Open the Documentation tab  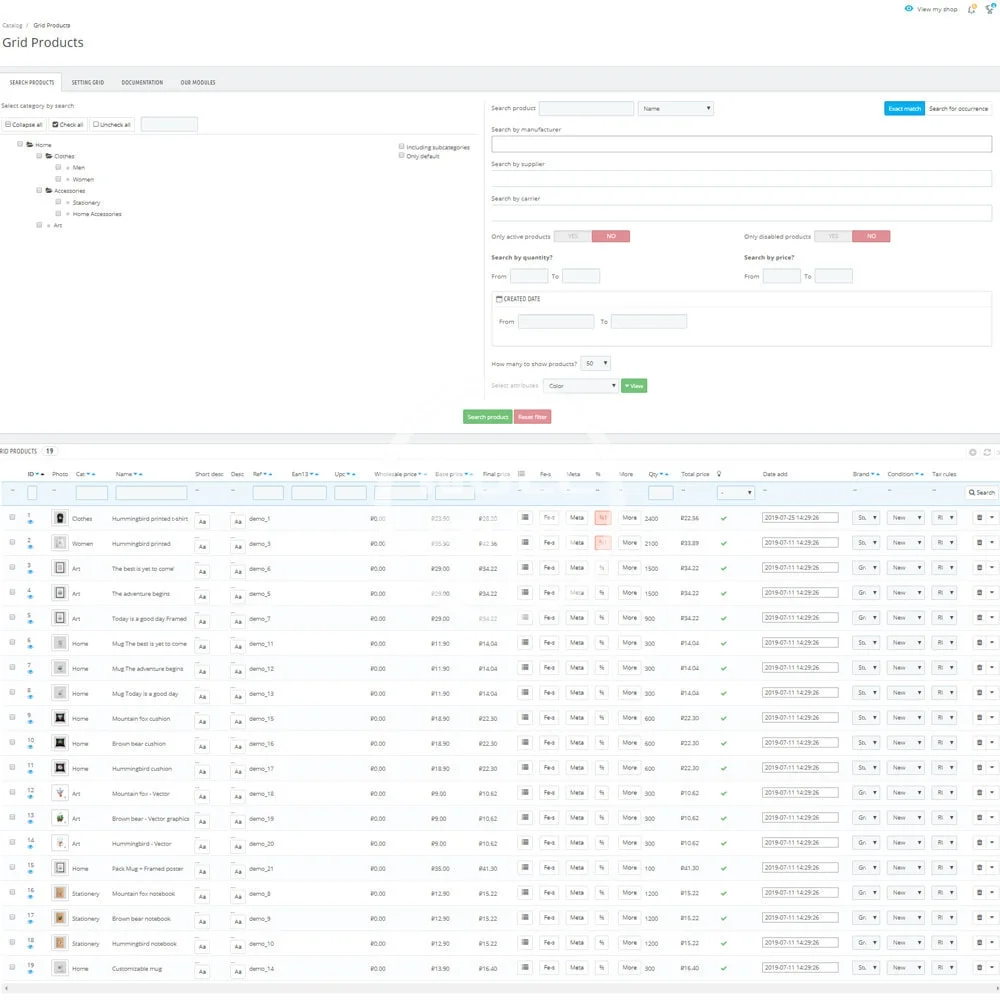142,82
